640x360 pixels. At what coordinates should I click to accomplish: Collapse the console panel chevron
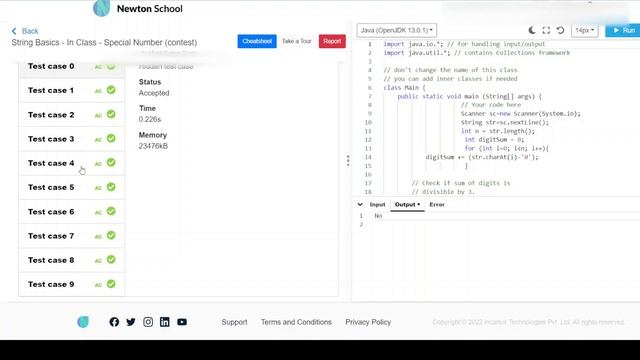360,204
